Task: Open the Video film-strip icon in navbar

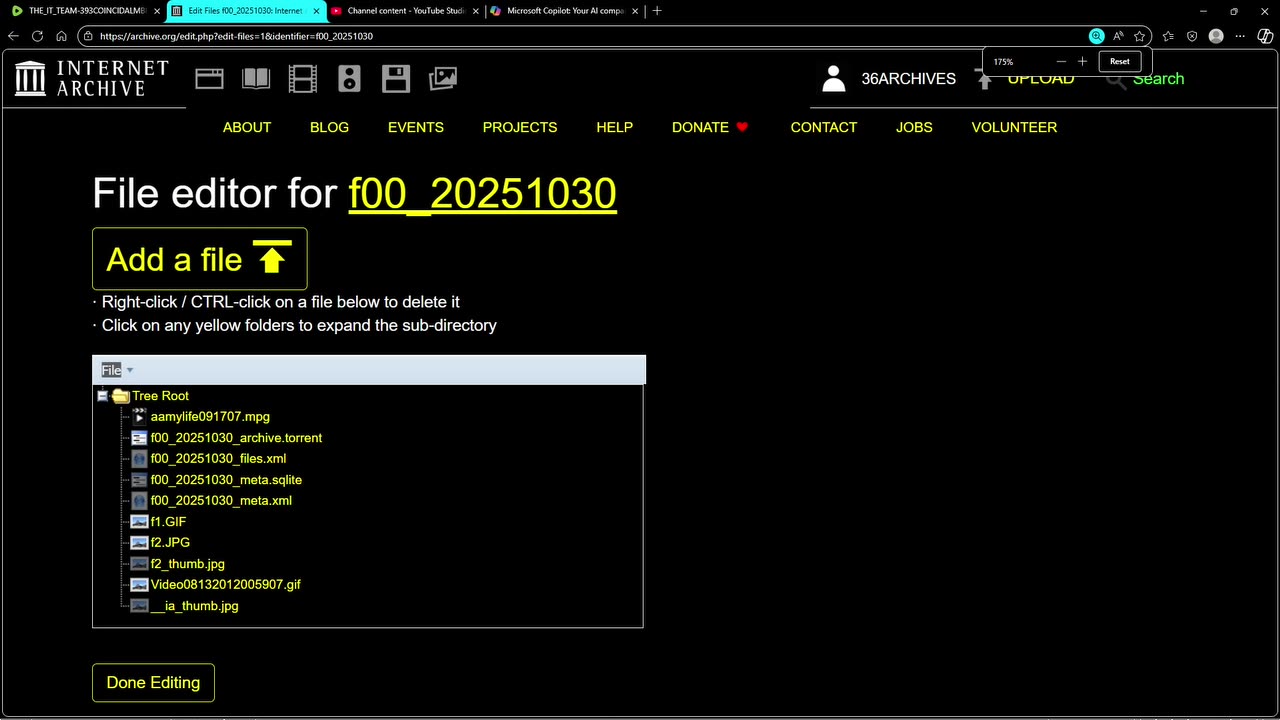Action: tap(303, 79)
